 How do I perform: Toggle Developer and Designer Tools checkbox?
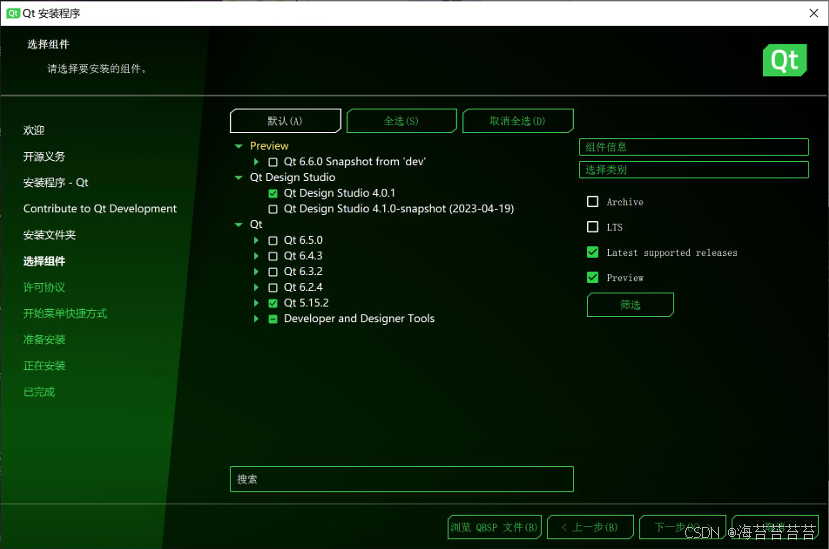tap(273, 319)
